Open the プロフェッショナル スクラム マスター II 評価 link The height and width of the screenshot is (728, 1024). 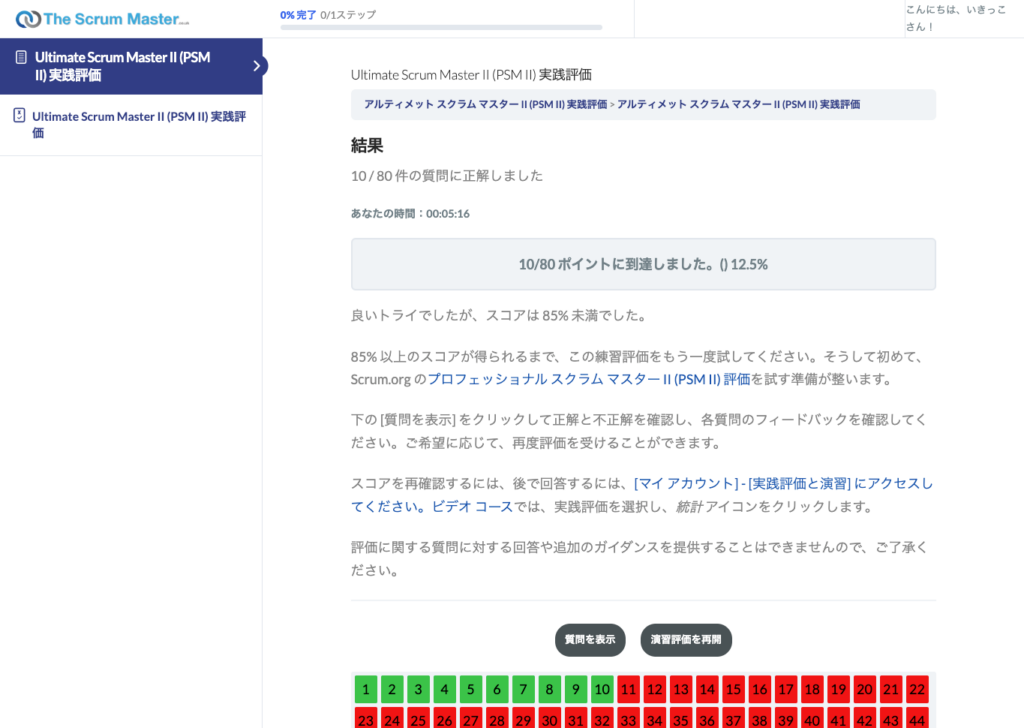click(x=588, y=379)
